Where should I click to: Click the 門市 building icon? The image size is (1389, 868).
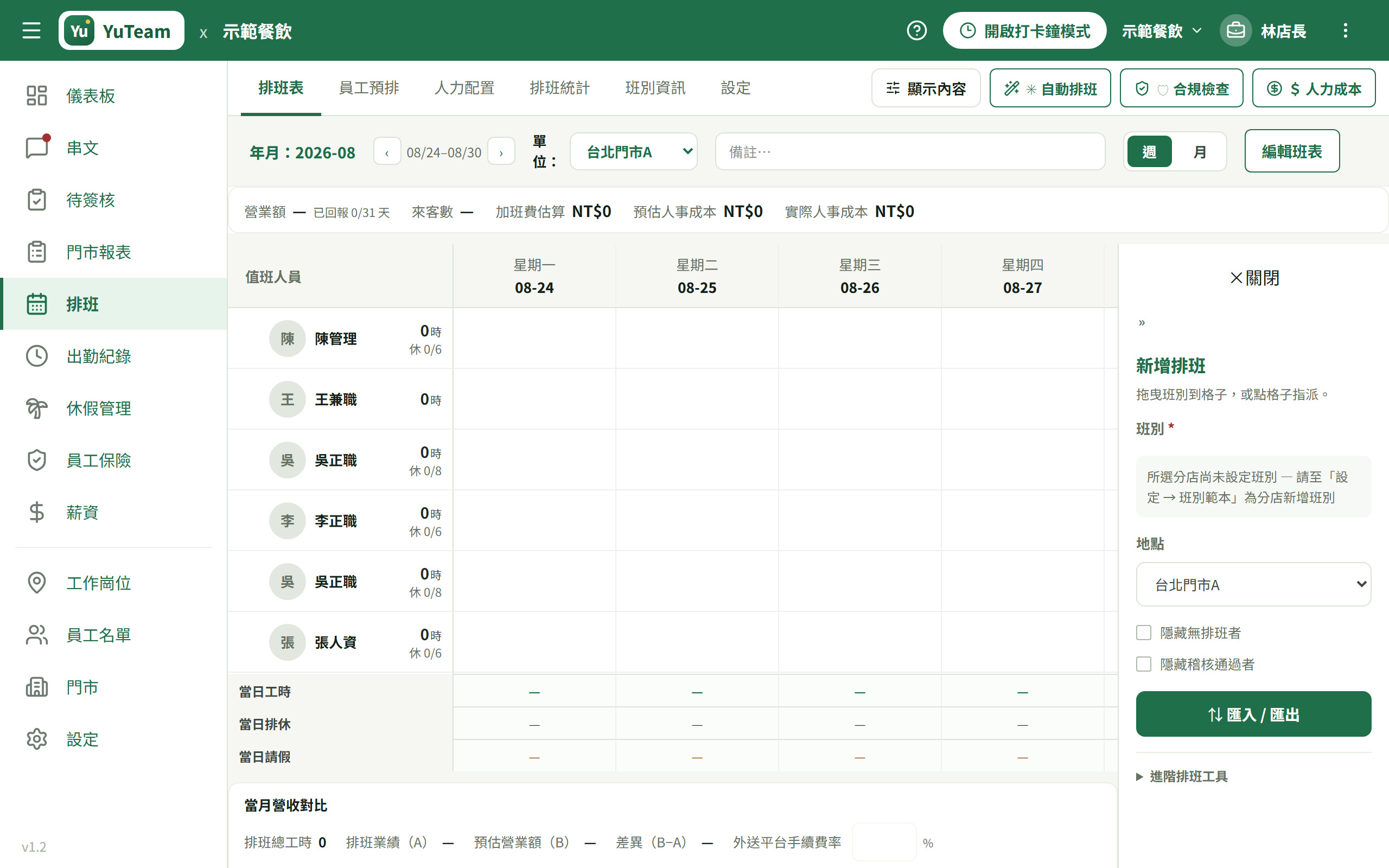[x=37, y=687]
